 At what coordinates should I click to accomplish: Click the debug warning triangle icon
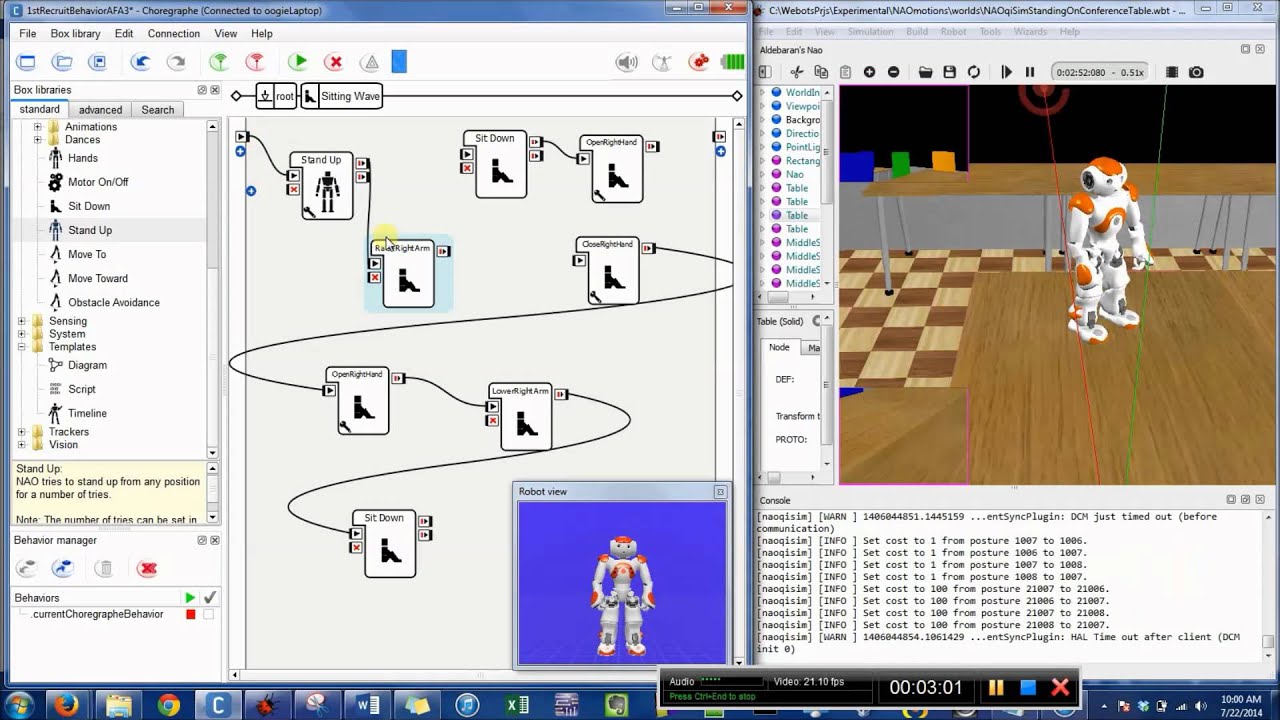pos(371,62)
